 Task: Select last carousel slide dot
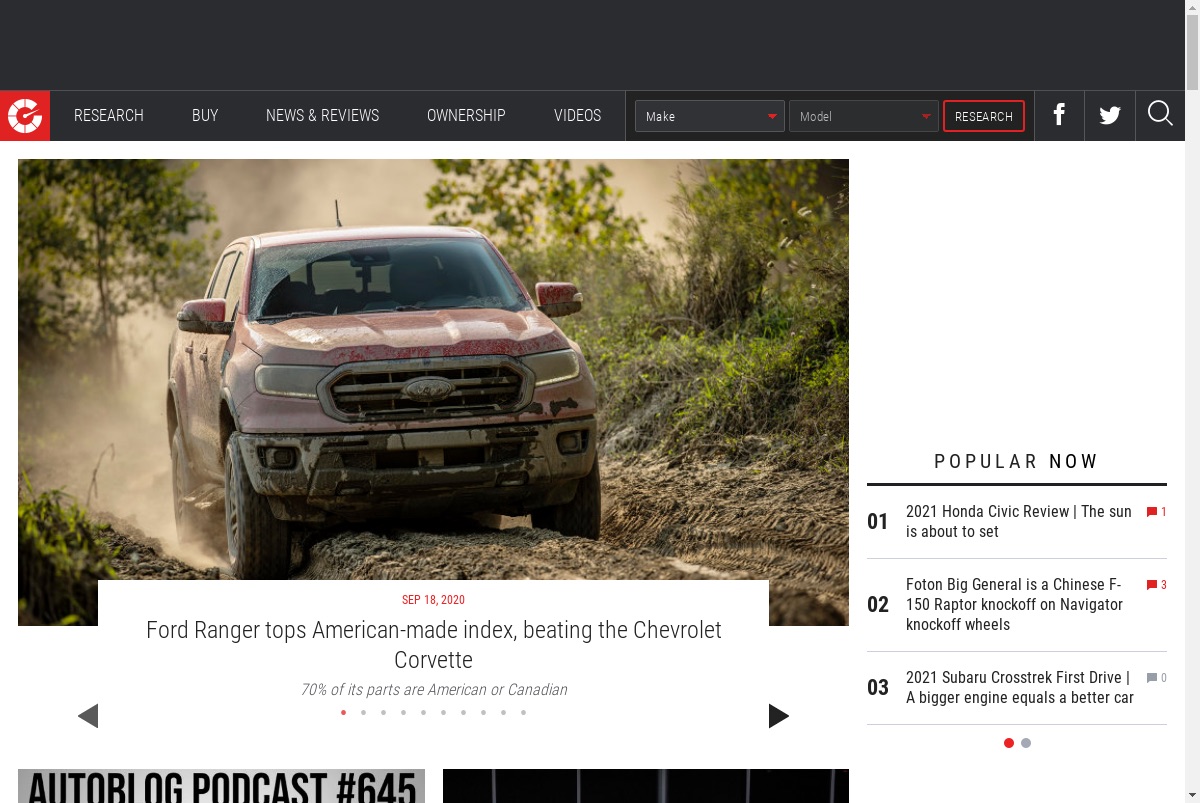click(x=523, y=713)
